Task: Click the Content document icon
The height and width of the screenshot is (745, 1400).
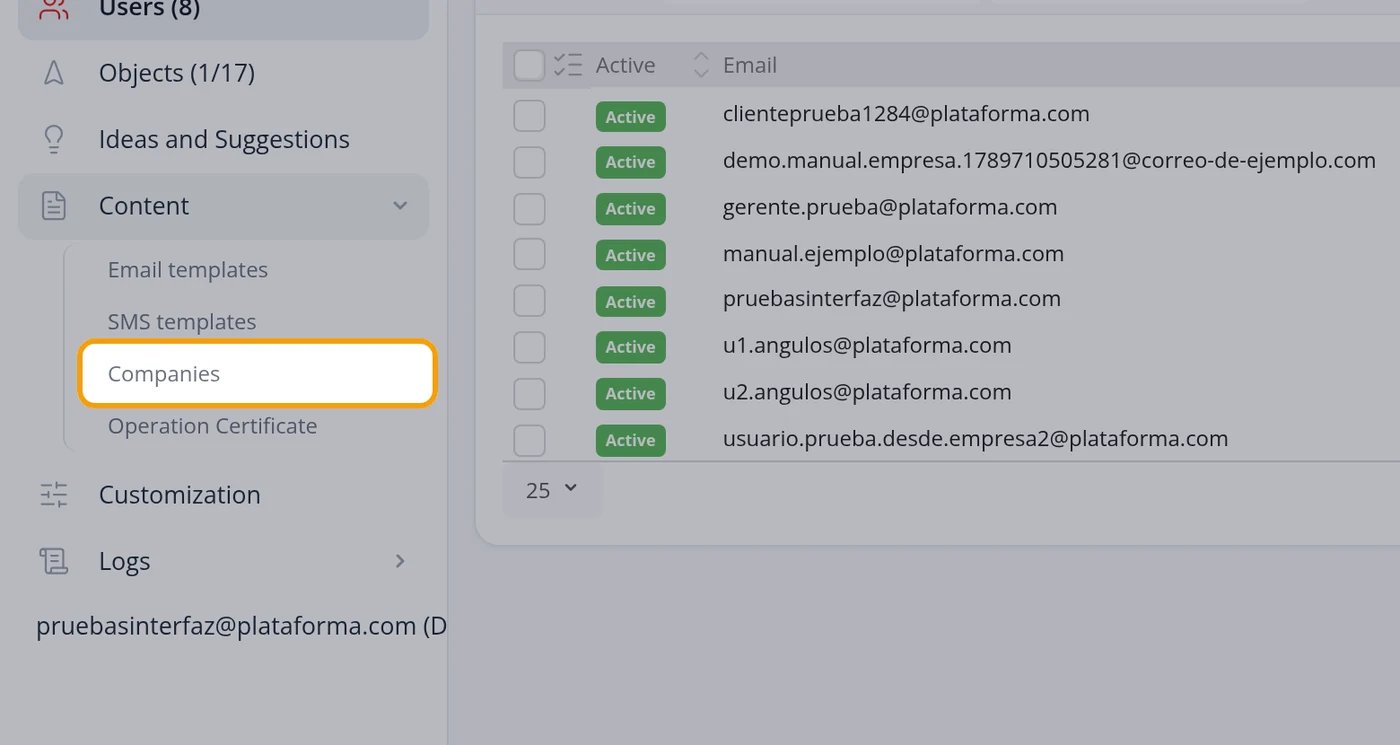Action: (54, 206)
